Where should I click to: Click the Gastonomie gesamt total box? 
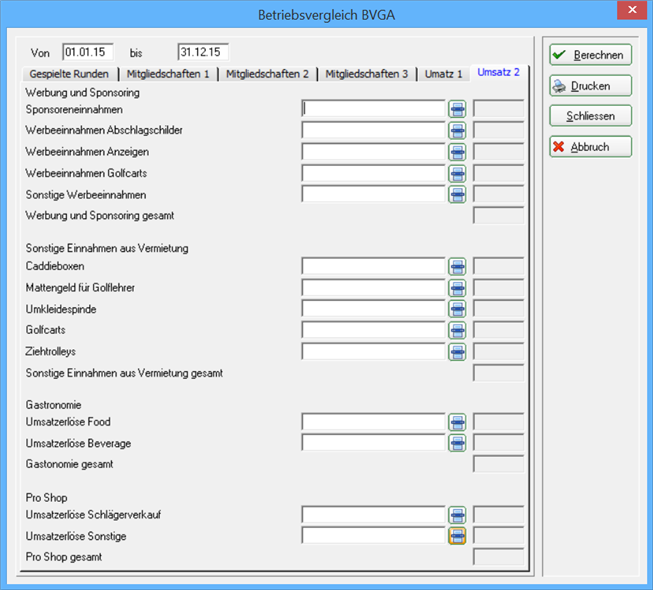pos(498,464)
